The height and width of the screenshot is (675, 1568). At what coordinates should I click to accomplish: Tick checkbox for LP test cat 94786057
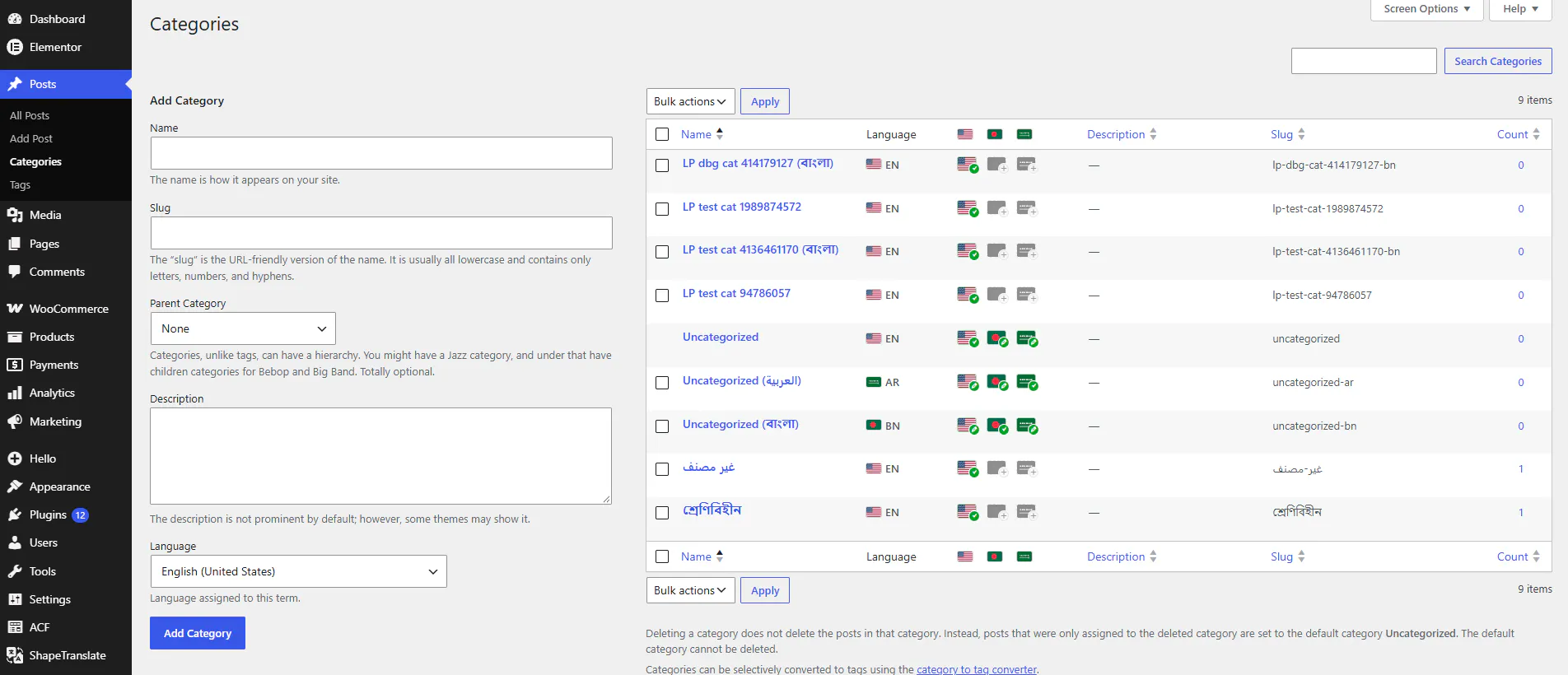(662, 295)
